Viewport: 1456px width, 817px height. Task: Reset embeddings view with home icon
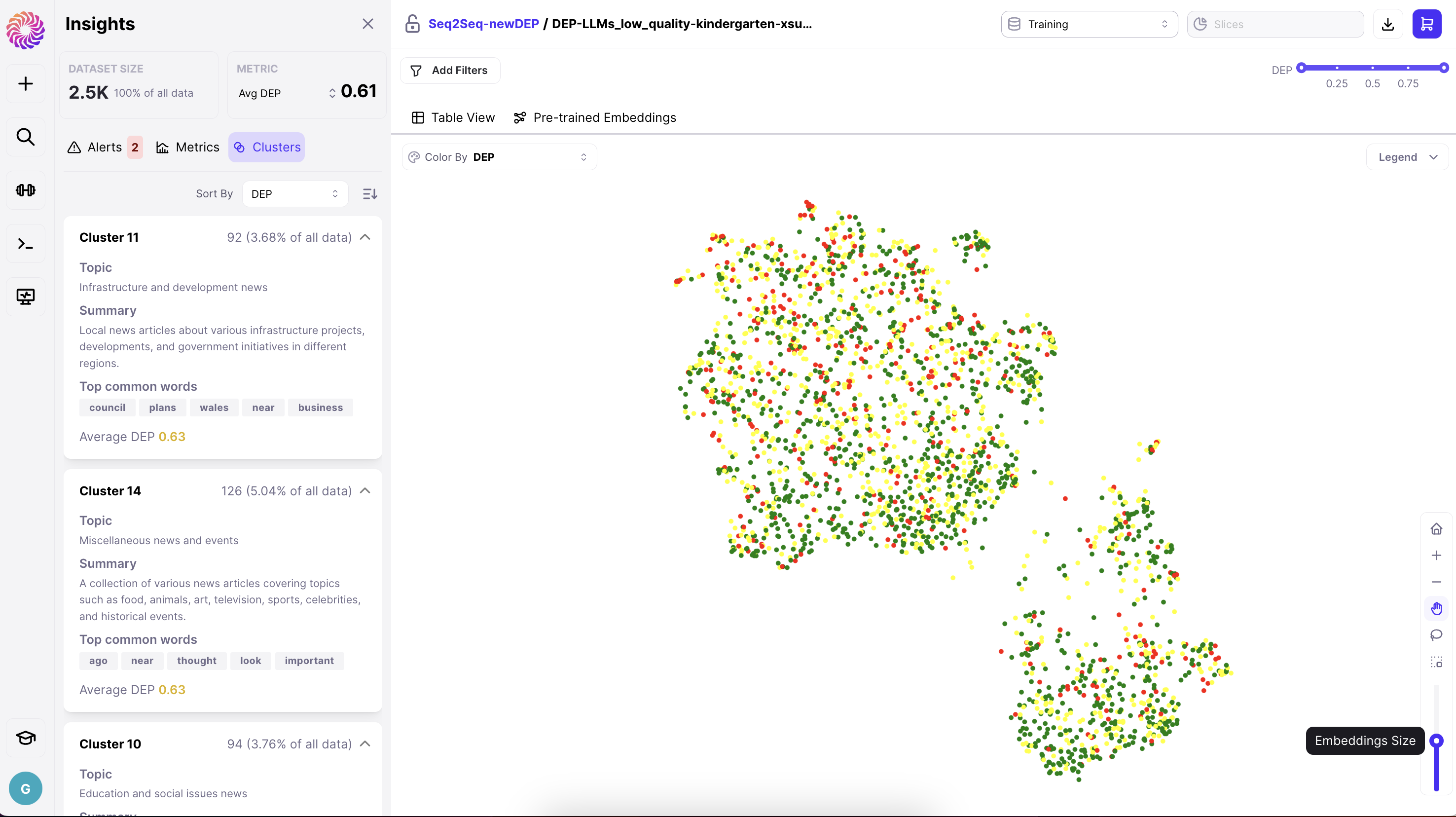click(1436, 529)
